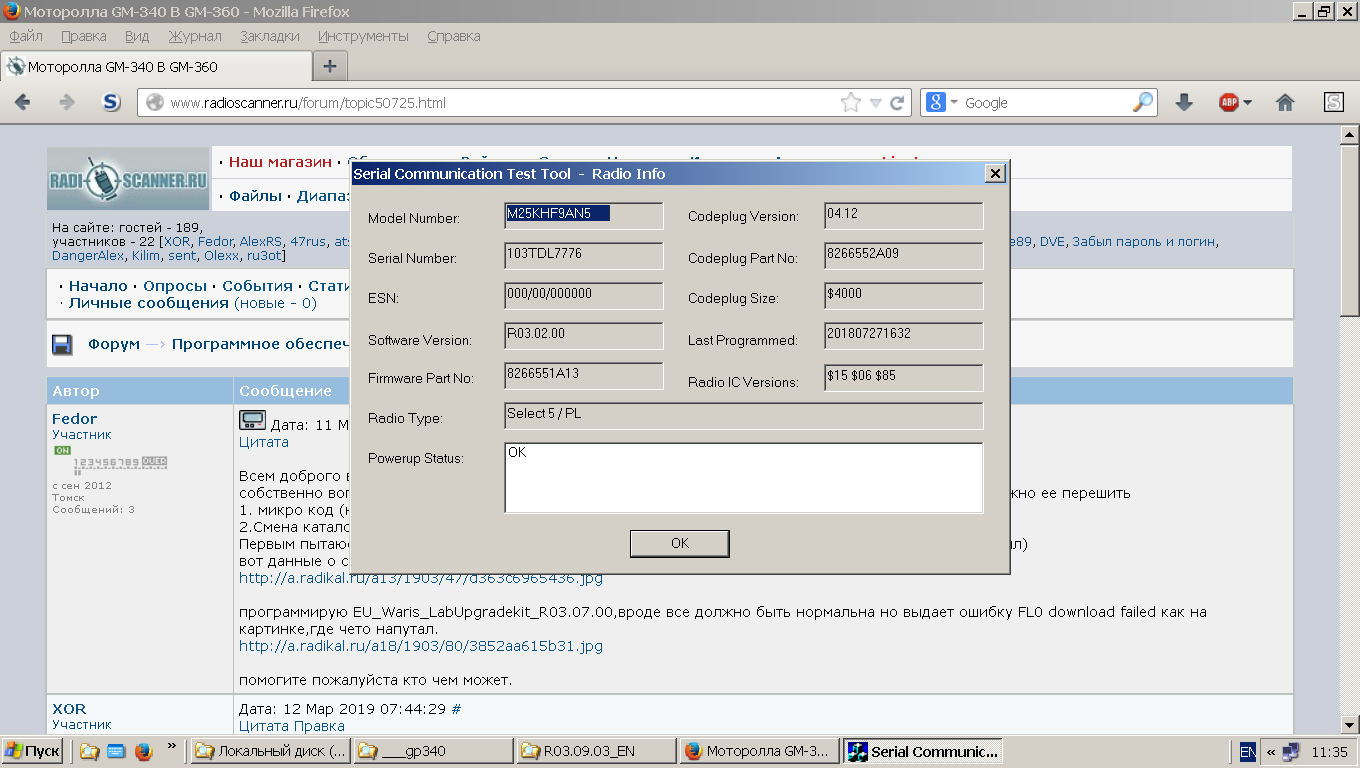
Task: Switch to R03.09.03_EN taskbar folder
Action: point(596,751)
